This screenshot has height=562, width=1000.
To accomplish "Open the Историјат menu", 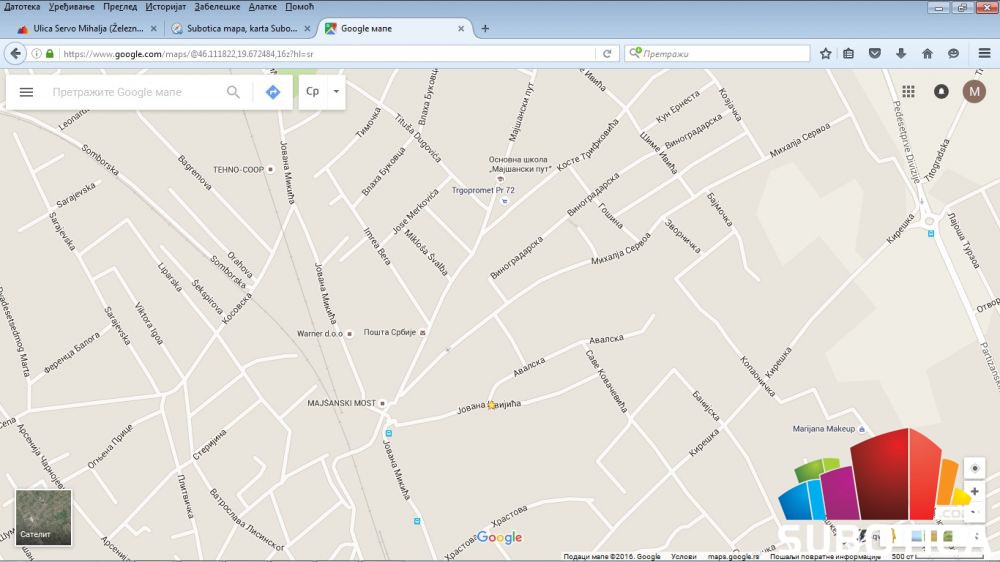I will tap(165, 6).
